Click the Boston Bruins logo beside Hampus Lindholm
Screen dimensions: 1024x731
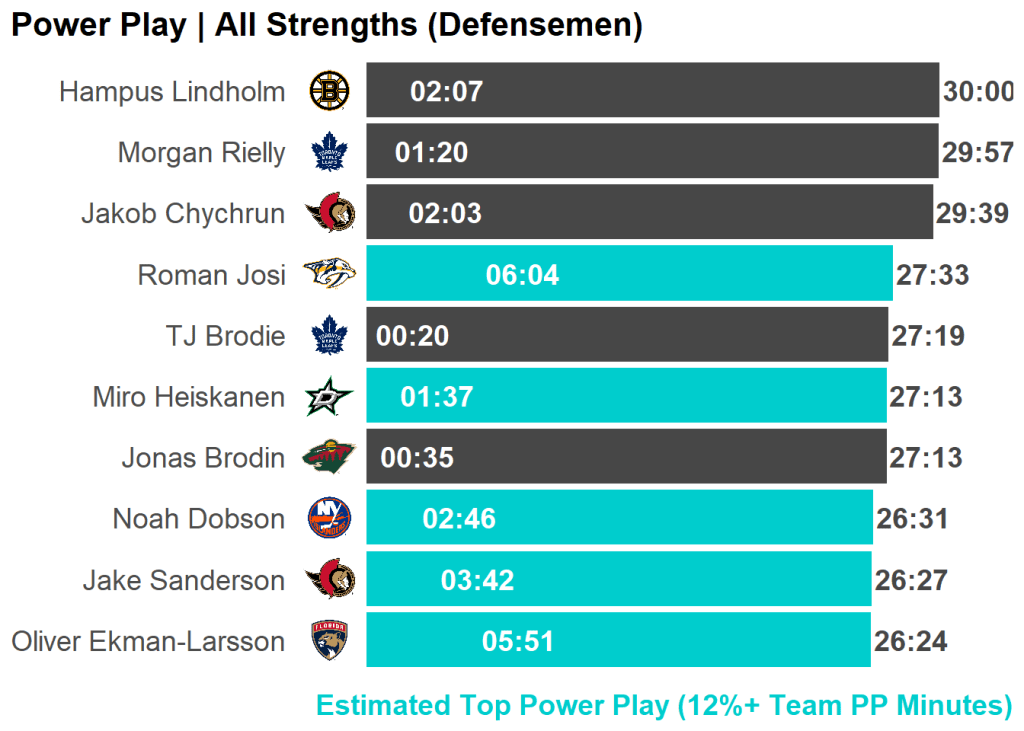[329, 91]
